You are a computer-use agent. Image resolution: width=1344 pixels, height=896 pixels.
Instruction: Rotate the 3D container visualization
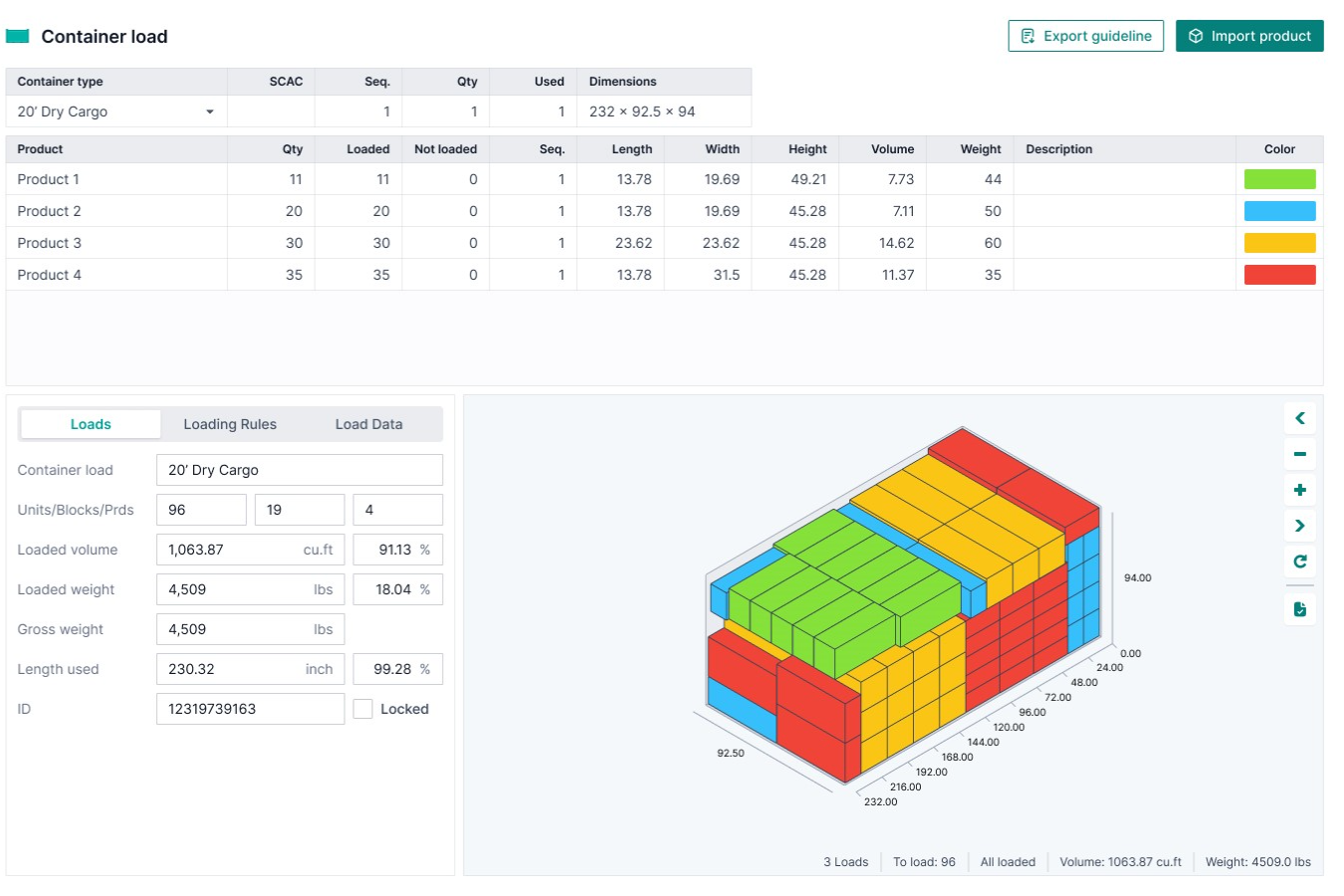coord(1300,560)
